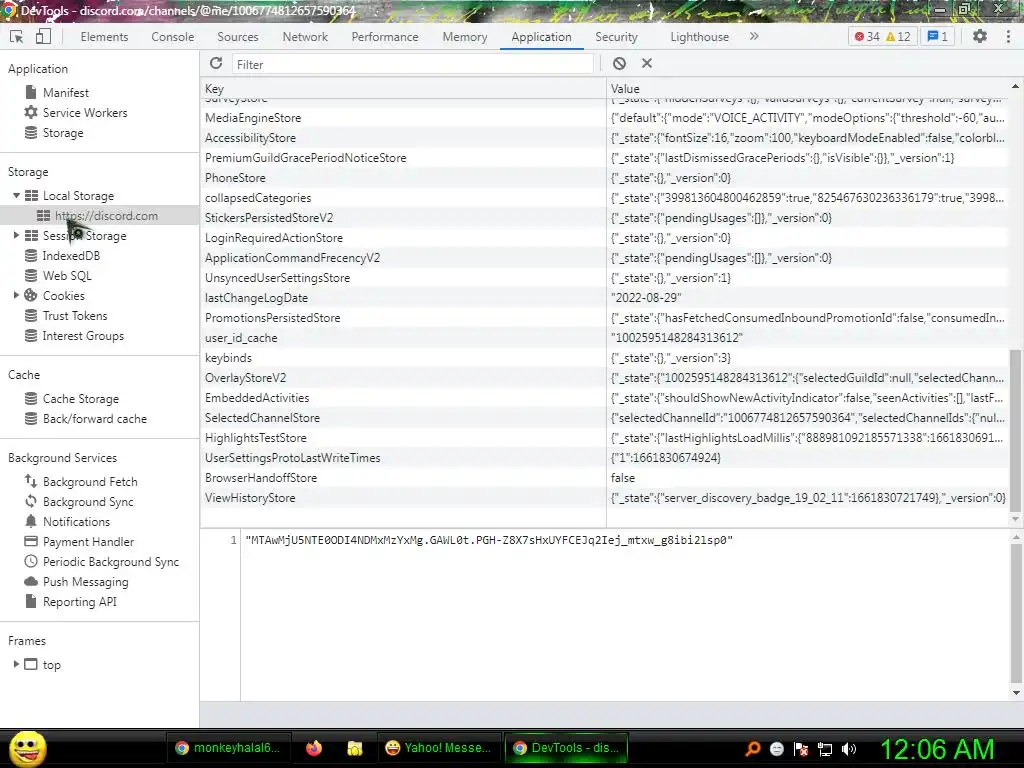
Task: Open the Lighthouse tab
Action: coord(699,37)
